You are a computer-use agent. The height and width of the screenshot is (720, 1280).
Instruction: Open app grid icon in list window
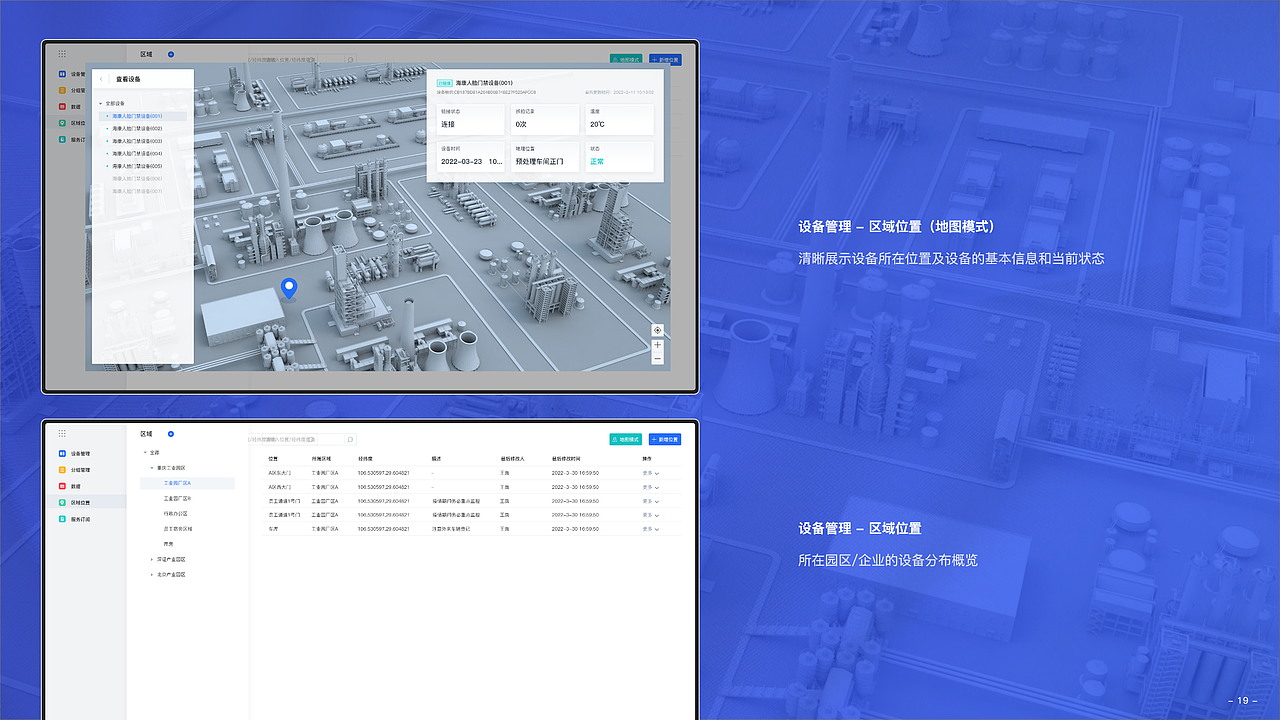[x=62, y=433]
